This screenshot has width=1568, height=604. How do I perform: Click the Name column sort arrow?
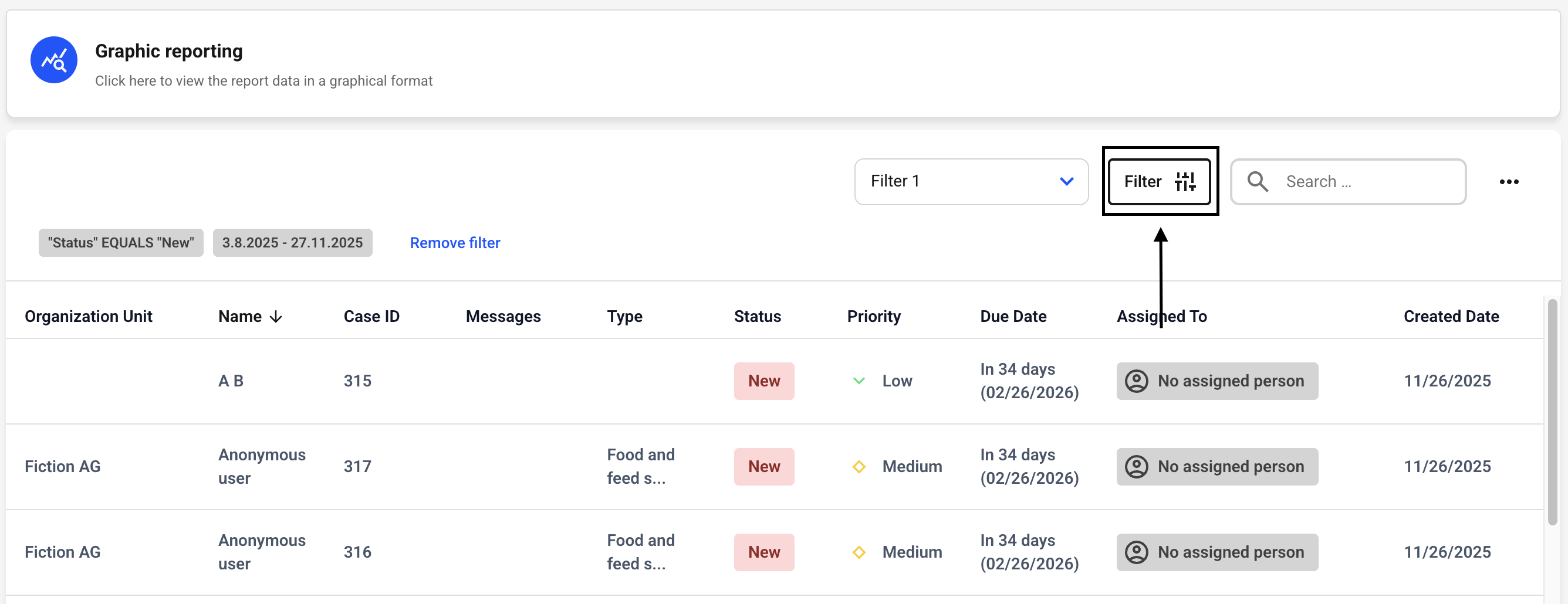(x=276, y=317)
